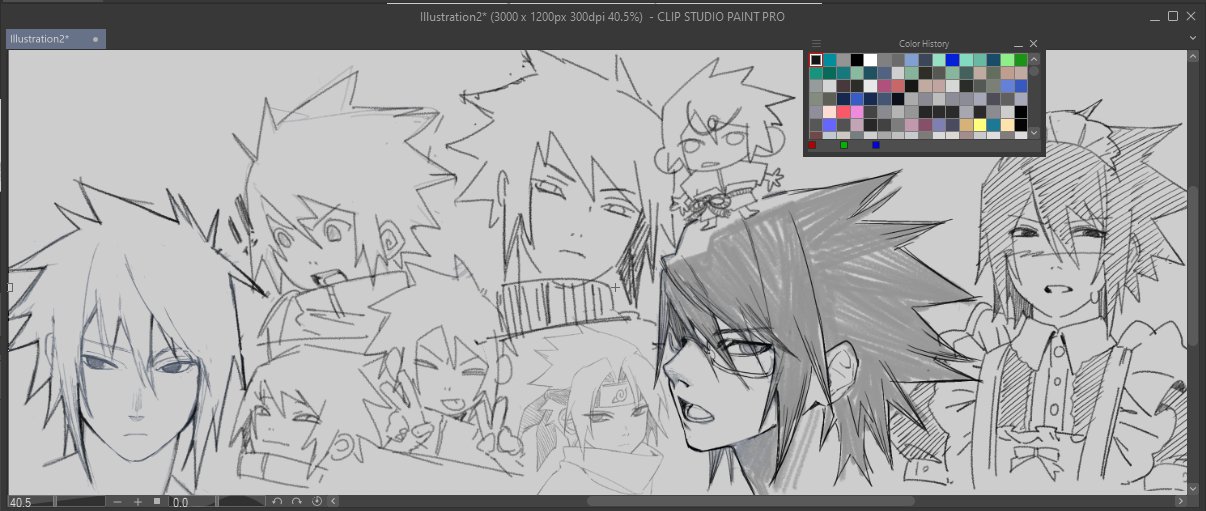Click the horizontal scrollbar left arrow

(x=333, y=502)
